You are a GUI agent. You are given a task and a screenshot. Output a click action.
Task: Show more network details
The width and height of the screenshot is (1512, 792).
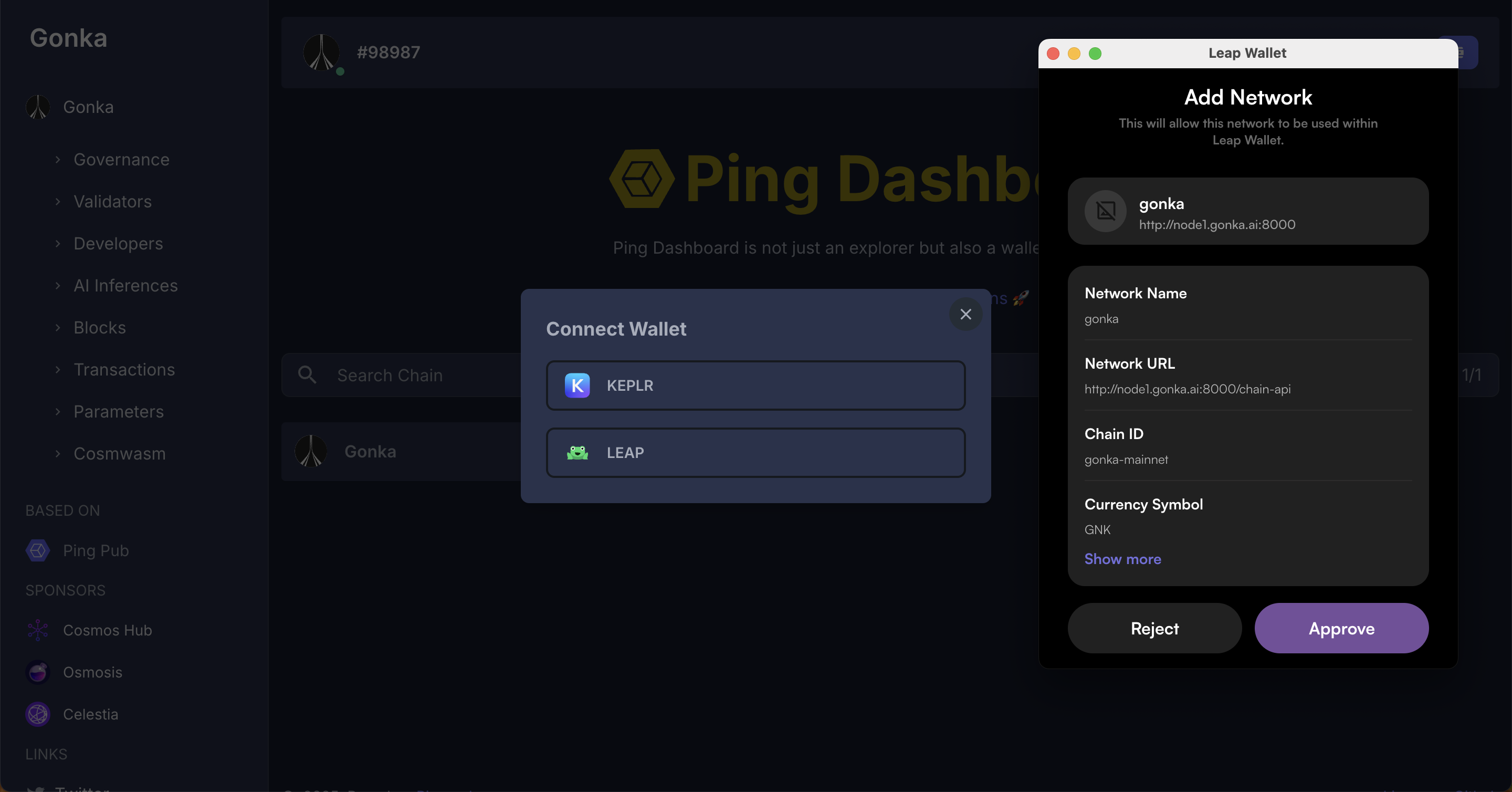click(x=1122, y=559)
